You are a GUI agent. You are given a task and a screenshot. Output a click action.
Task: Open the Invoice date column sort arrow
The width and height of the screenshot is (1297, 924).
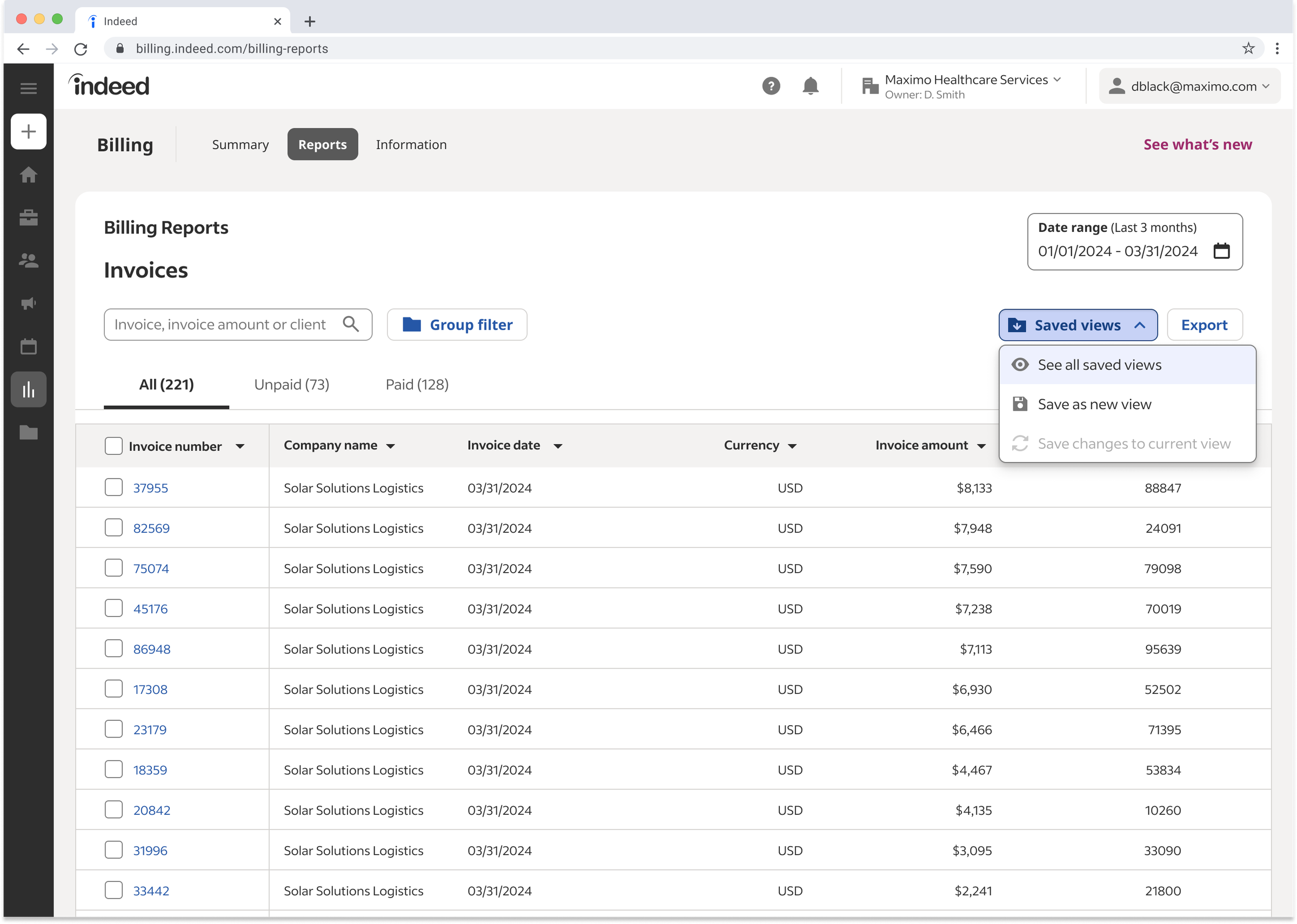(558, 446)
